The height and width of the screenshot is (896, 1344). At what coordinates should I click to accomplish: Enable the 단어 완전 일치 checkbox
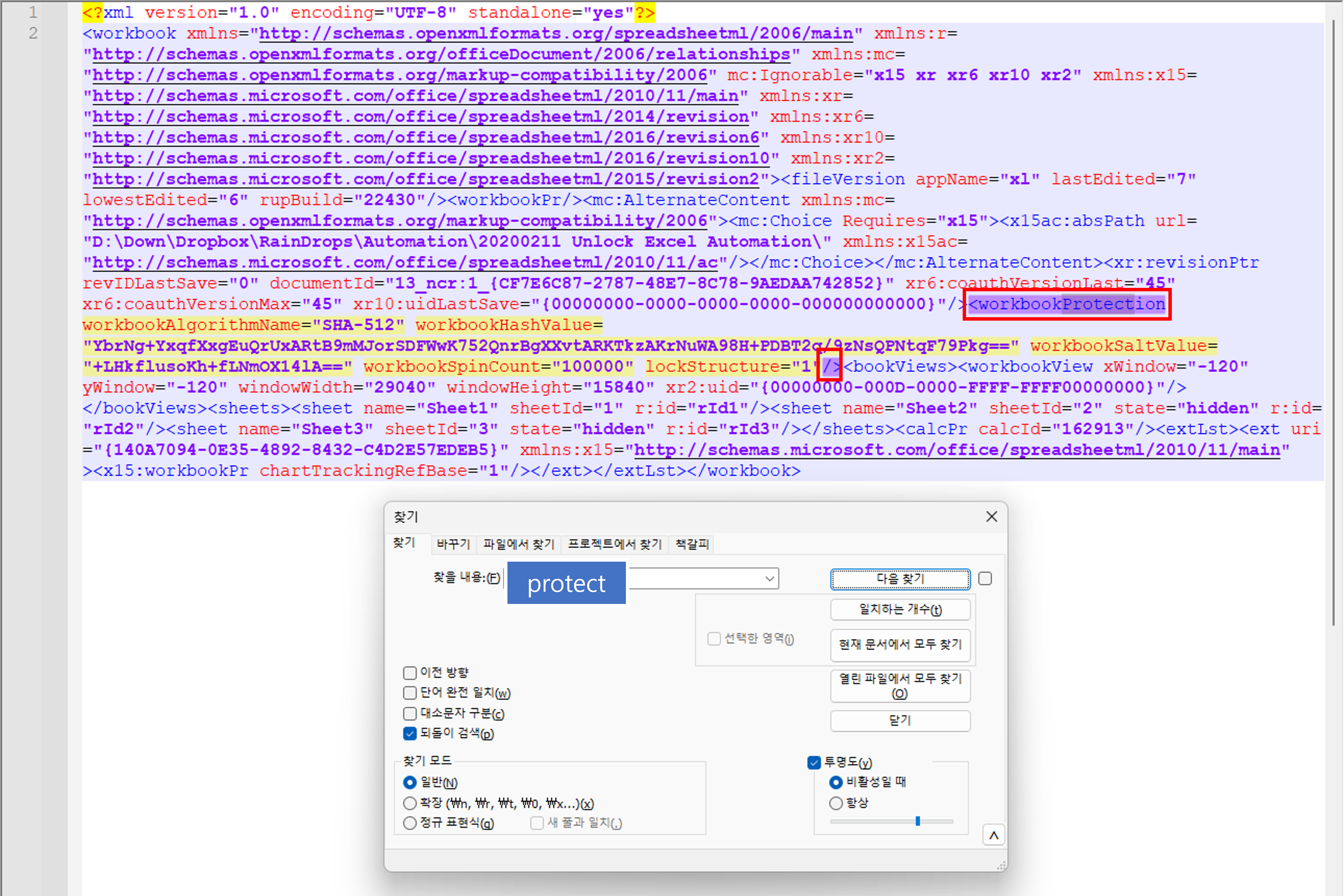tap(410, 693)
